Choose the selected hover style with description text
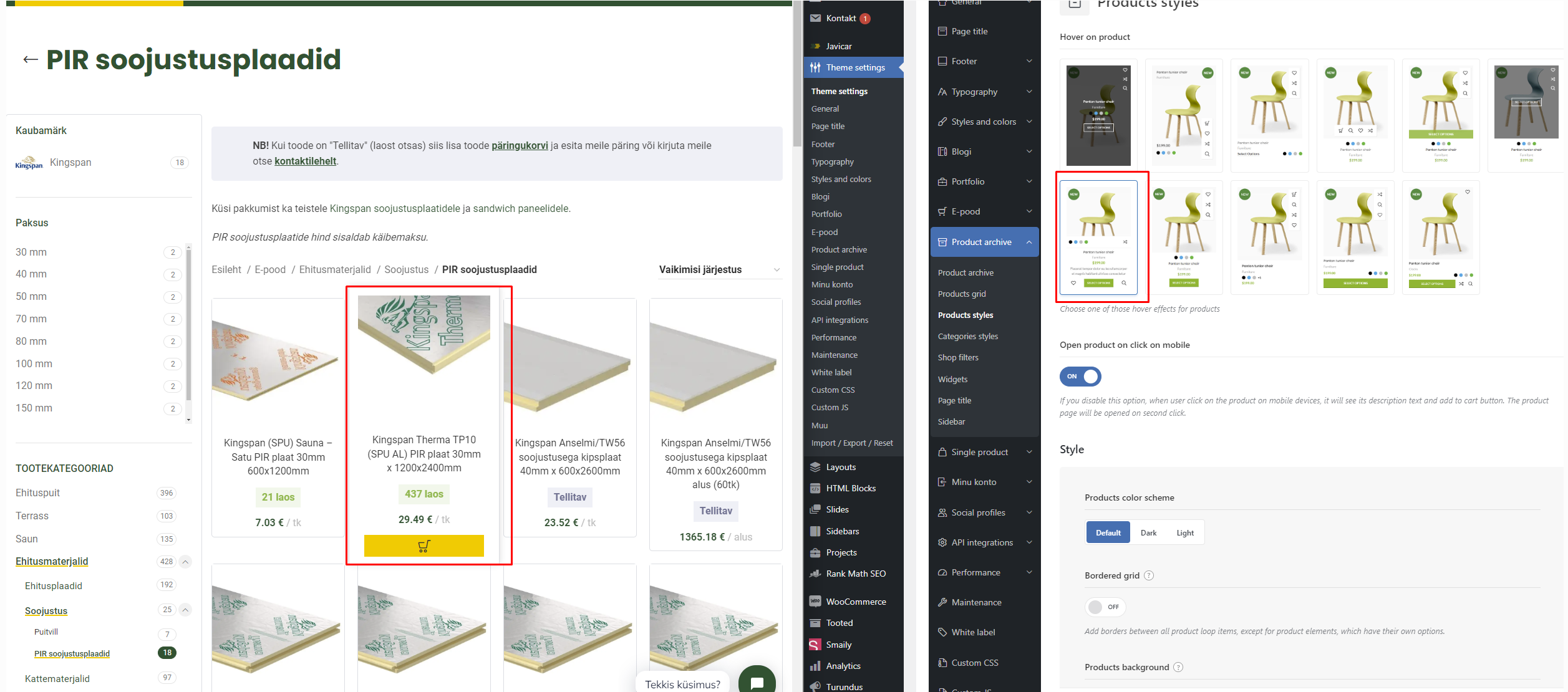Viewport: 1568px width, 692px height. [x=1098, y=238]
